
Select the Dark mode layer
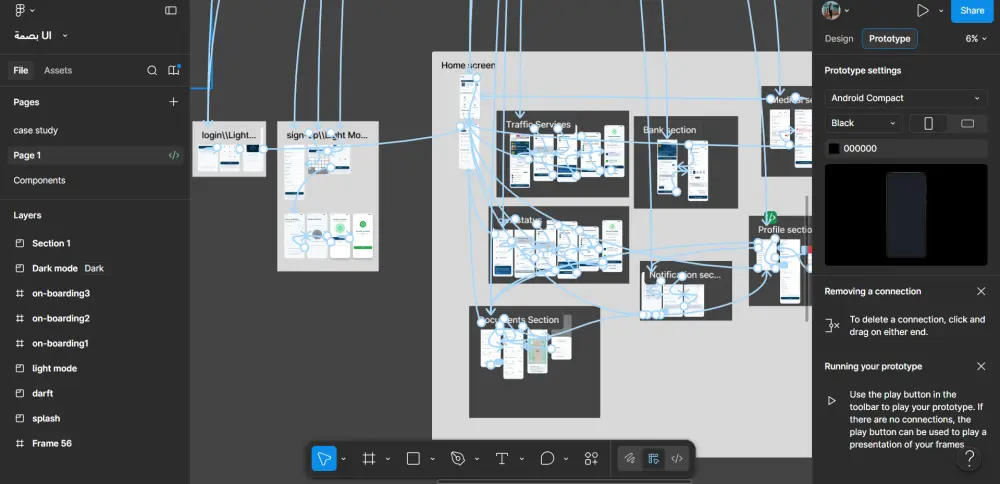55,268
